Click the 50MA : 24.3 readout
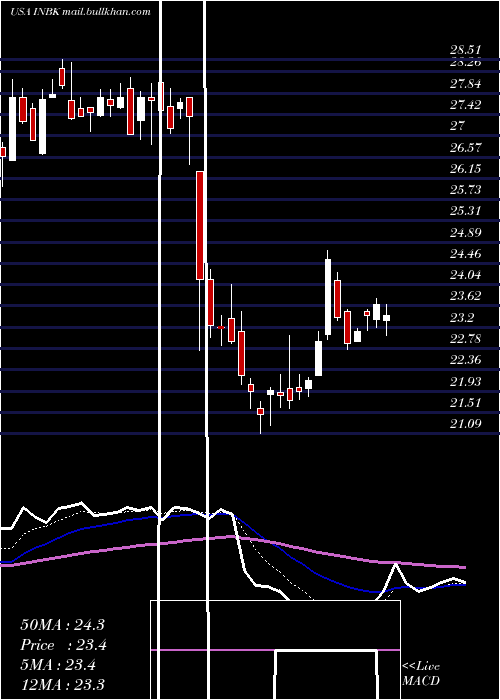 (x=62, y=625)
